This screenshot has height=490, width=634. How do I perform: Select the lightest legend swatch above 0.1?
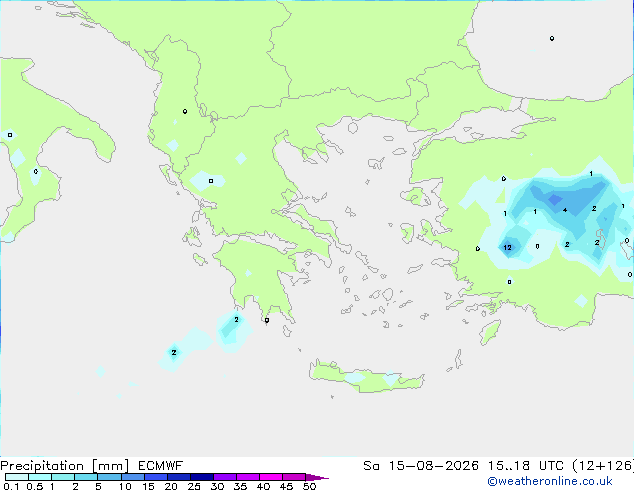17,477
